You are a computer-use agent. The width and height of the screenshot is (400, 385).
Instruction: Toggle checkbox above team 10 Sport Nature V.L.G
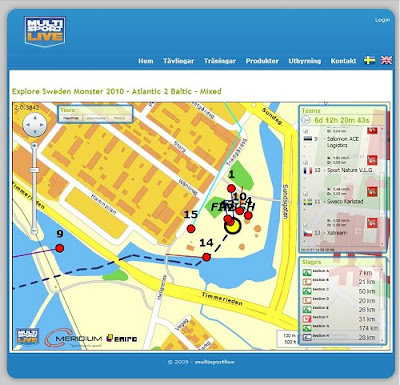click(x=306, y=163)
